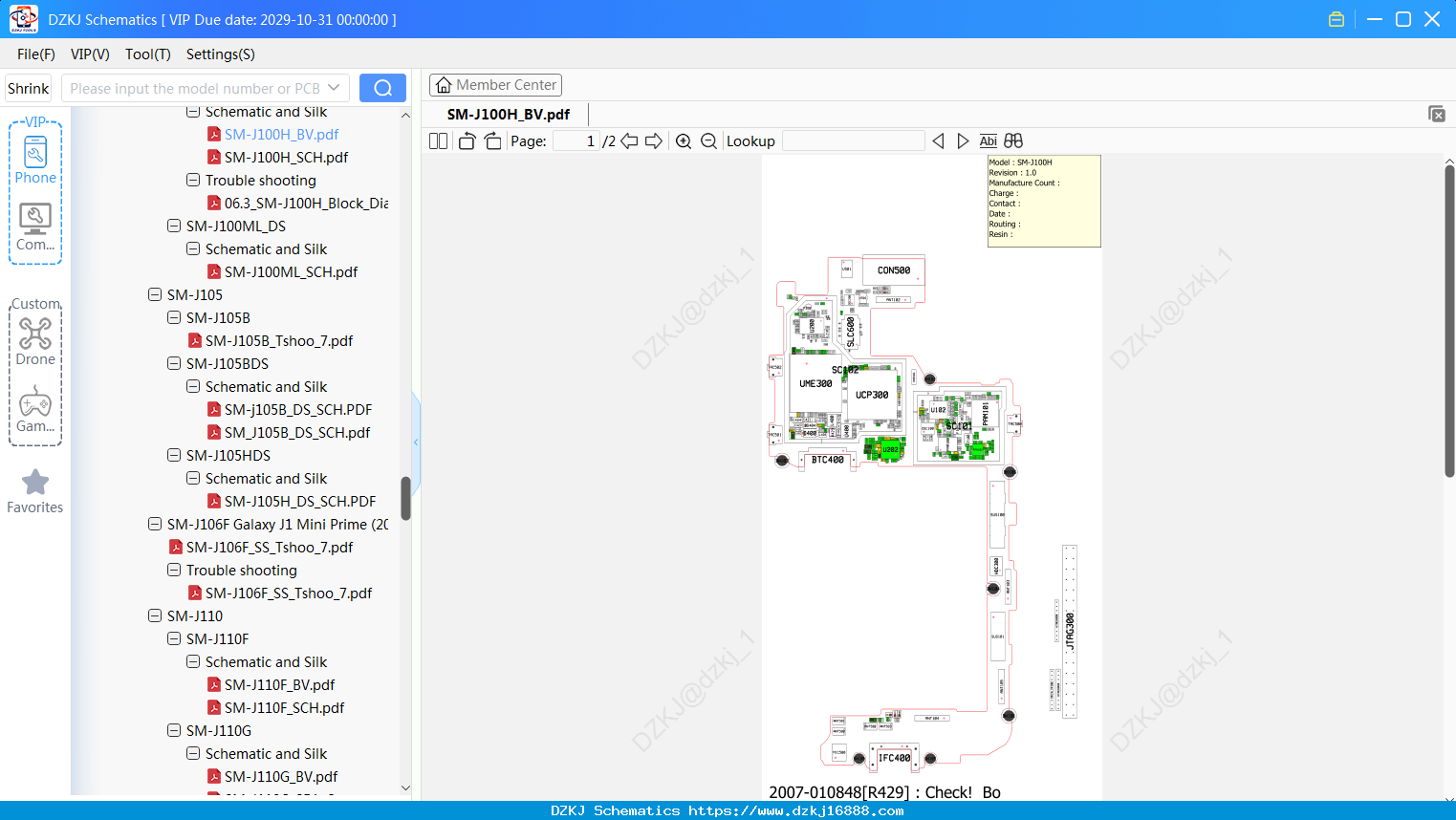Rotate the page clockwise
This screenshot has width=1456, height=820.
tap(492, 141)
